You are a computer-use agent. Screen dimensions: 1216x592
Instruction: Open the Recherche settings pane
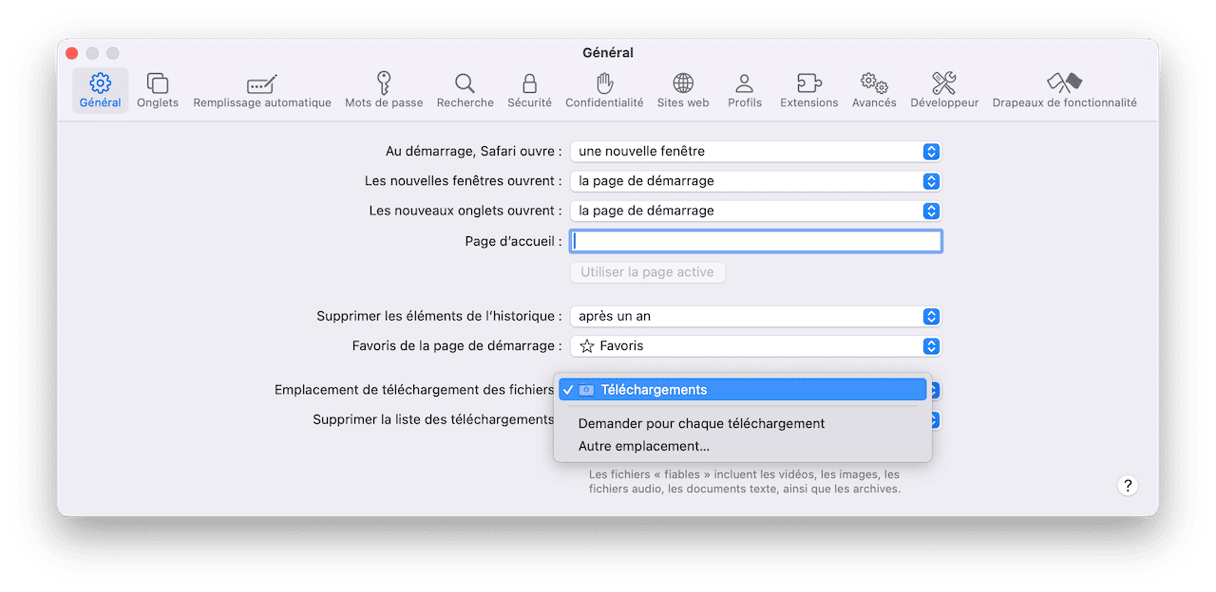point(465,90)
